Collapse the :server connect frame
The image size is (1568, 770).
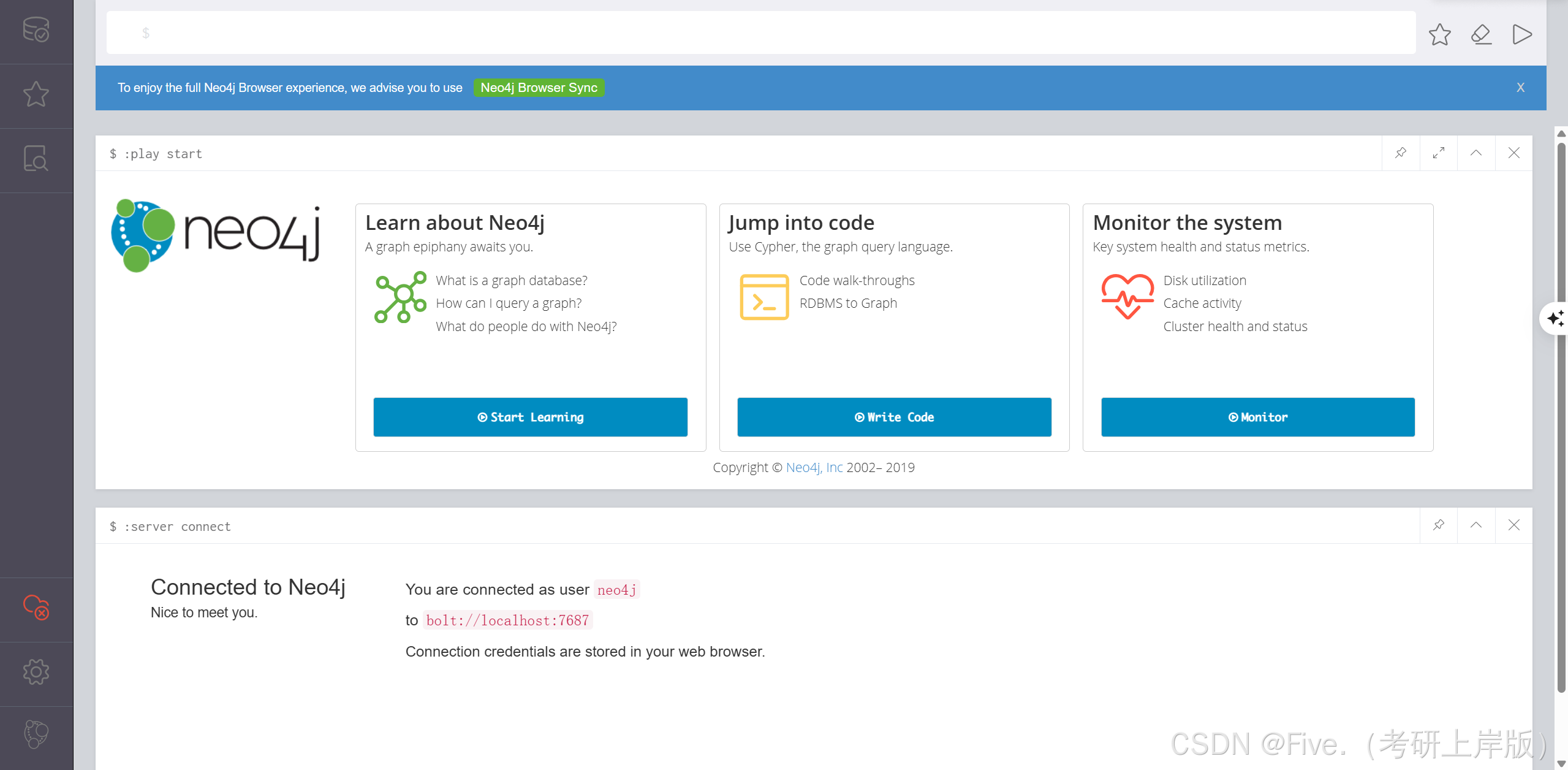(x=1476, y=525)
